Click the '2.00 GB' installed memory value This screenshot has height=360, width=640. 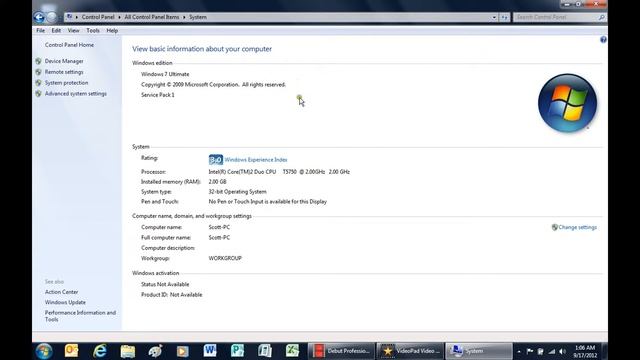click(x=217, y=182)
